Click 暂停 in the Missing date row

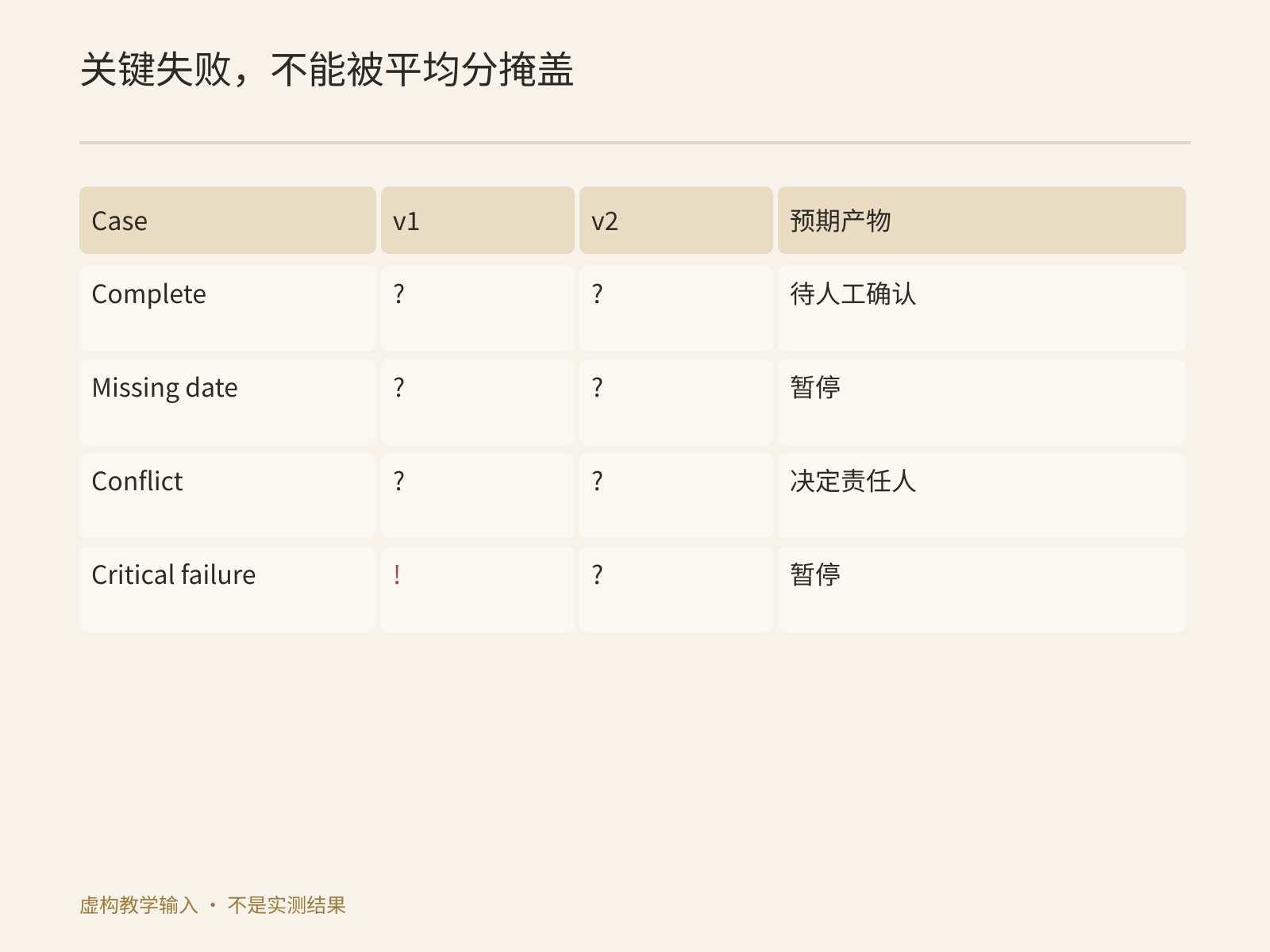click(x=815, y=387)
